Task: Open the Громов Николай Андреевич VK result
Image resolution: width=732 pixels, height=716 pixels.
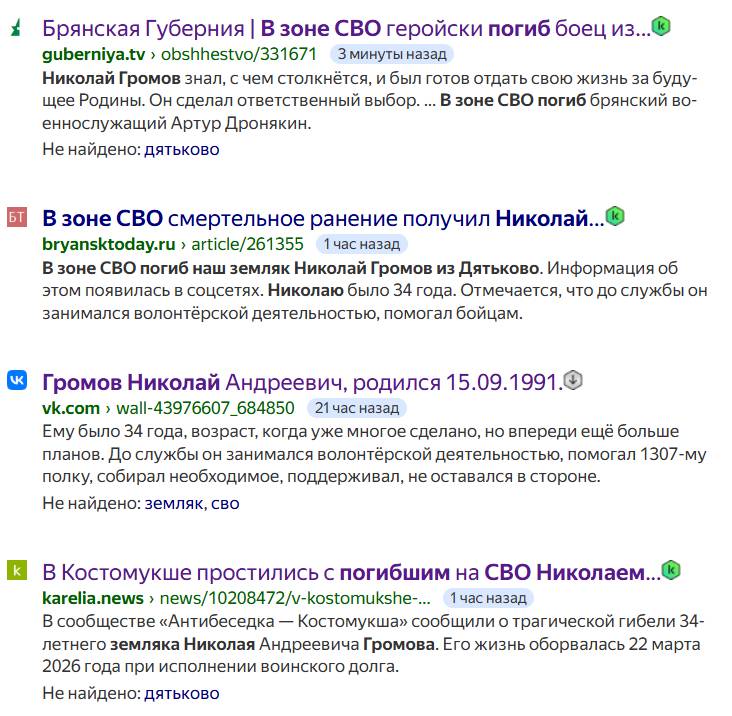Action: (301, 382)
